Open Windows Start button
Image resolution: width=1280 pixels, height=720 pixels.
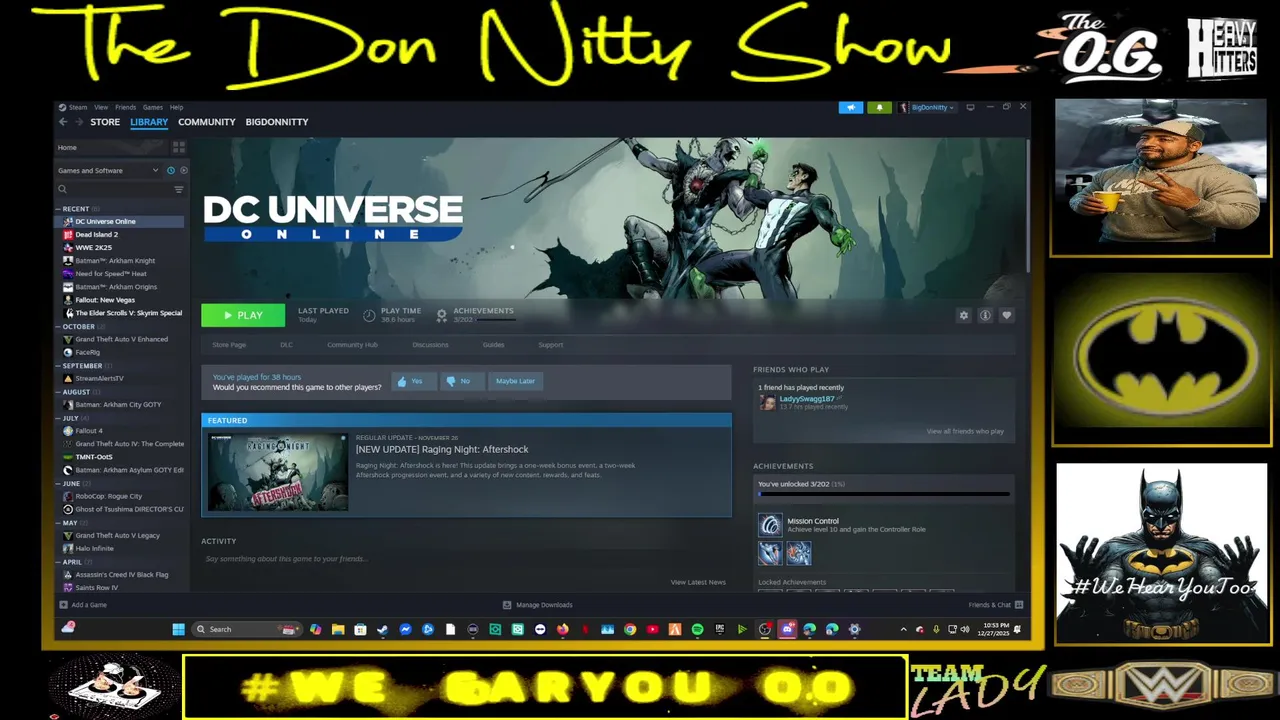point(178,629)
